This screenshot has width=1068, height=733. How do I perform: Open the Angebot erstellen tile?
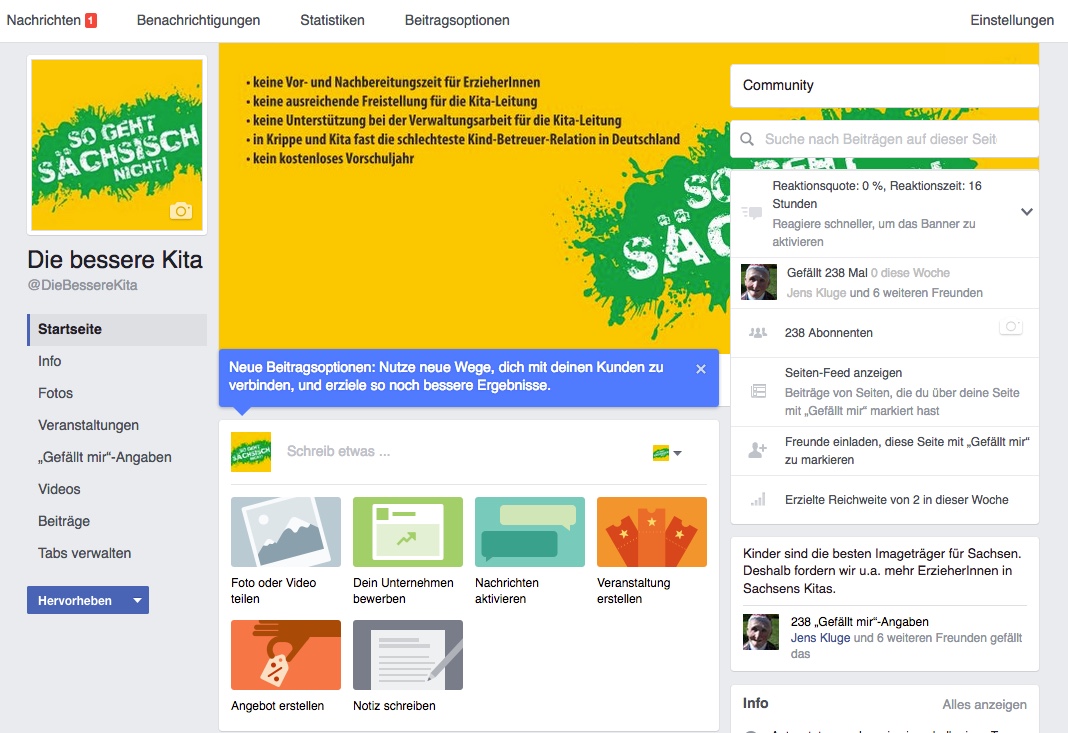point(285,655)
